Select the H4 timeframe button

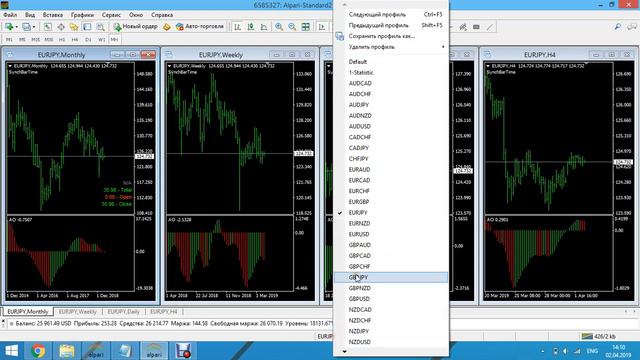coord(75,40)
